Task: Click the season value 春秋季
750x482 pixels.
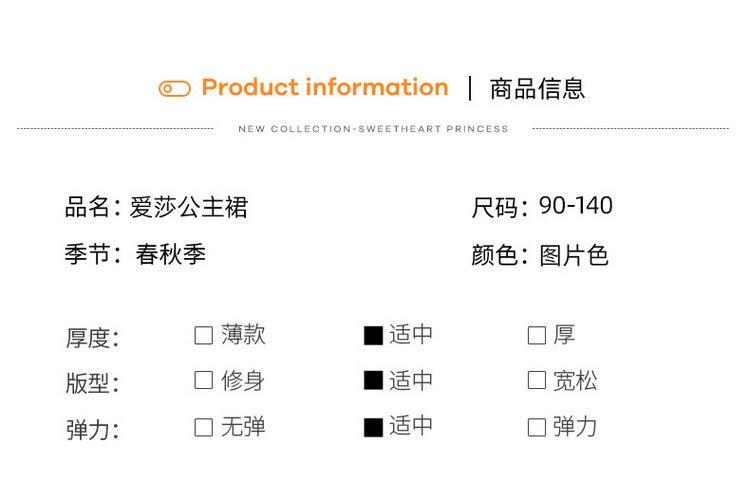Action: [x=171, y=254]
